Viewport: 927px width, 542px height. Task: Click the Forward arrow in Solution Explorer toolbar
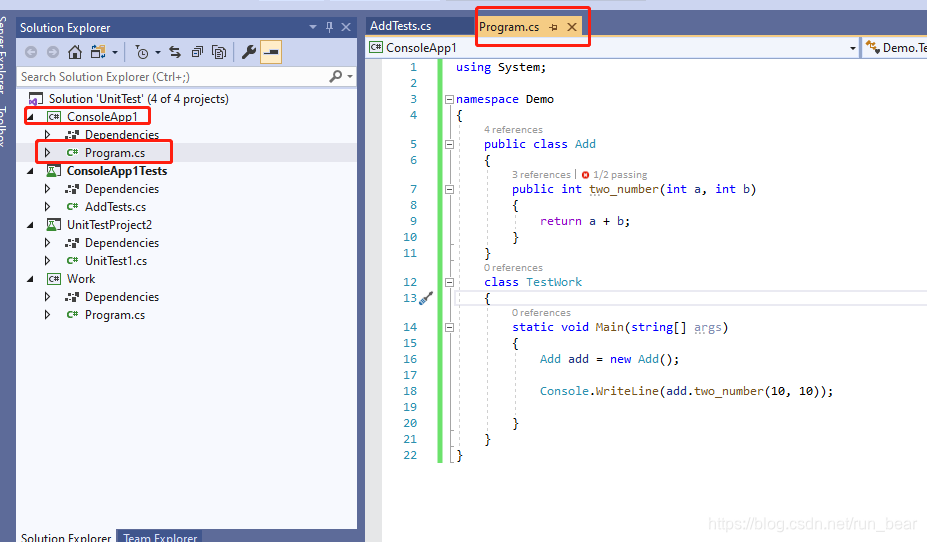53,53
